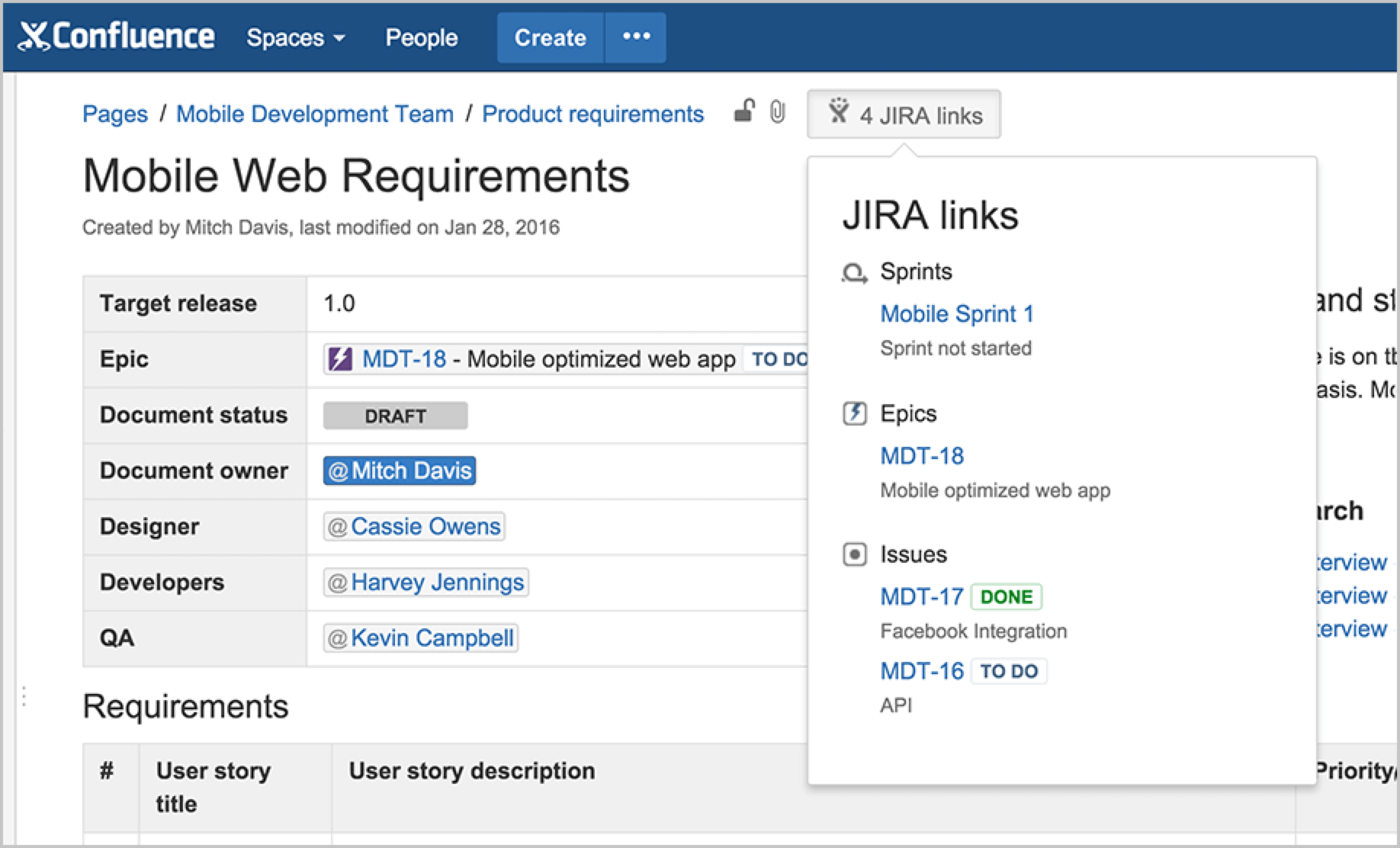Click 'User story title' column header
This screenshot has width=1400, height=848.
point(236,787)
